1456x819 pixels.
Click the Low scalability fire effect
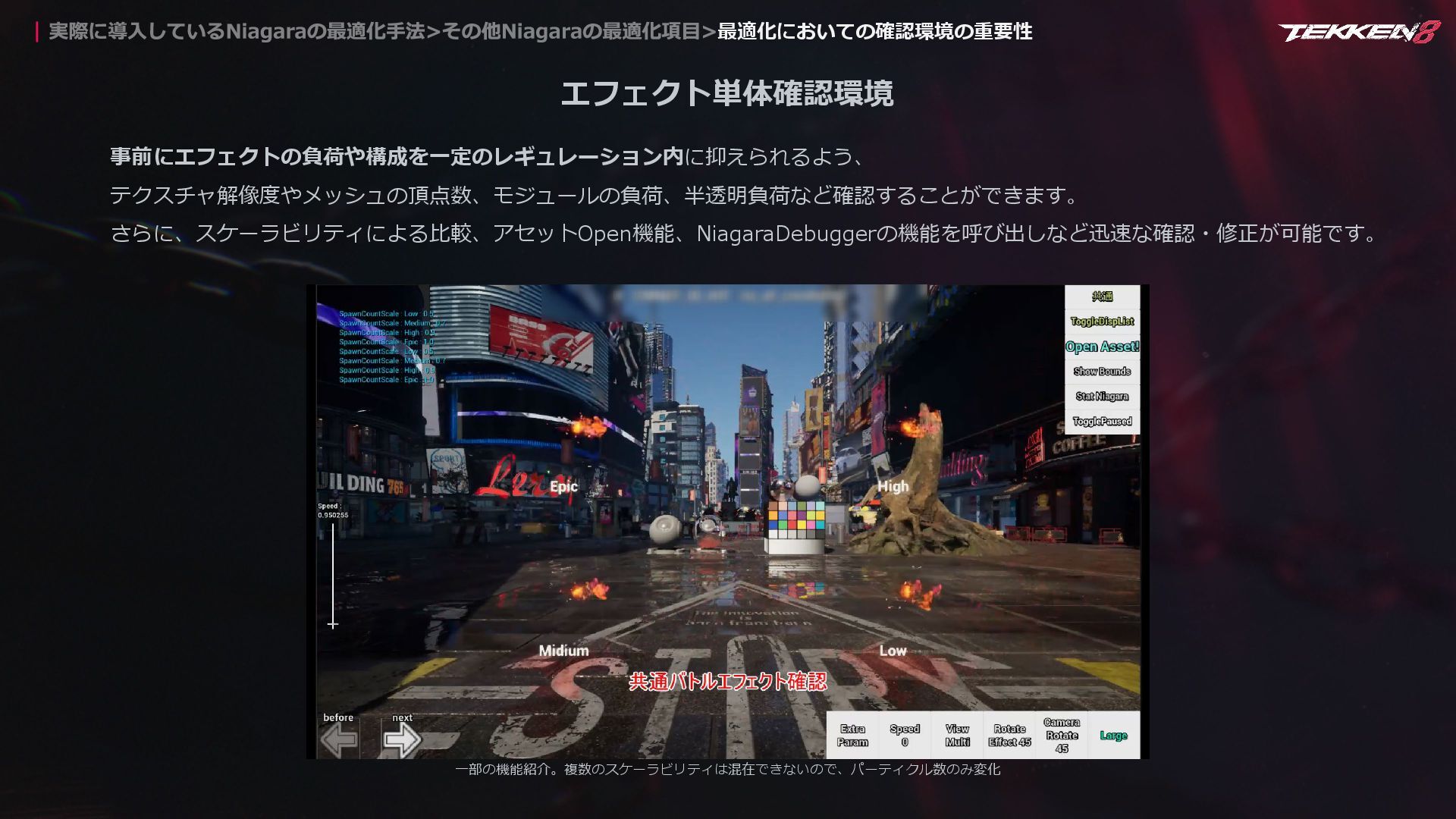(x=918, y=593)
